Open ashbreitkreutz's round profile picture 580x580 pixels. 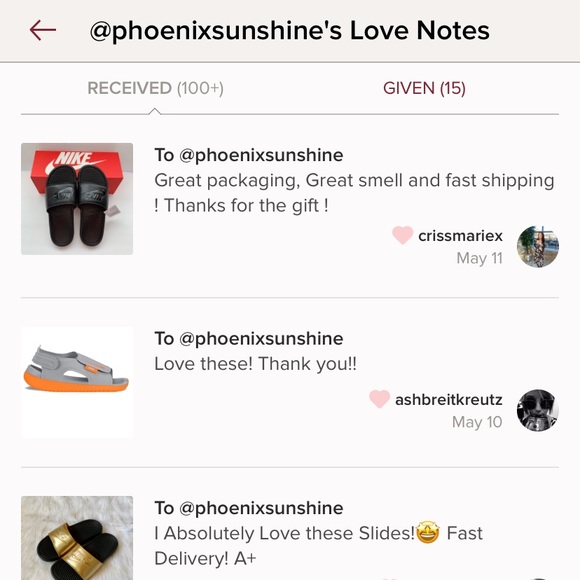(537, 410)
